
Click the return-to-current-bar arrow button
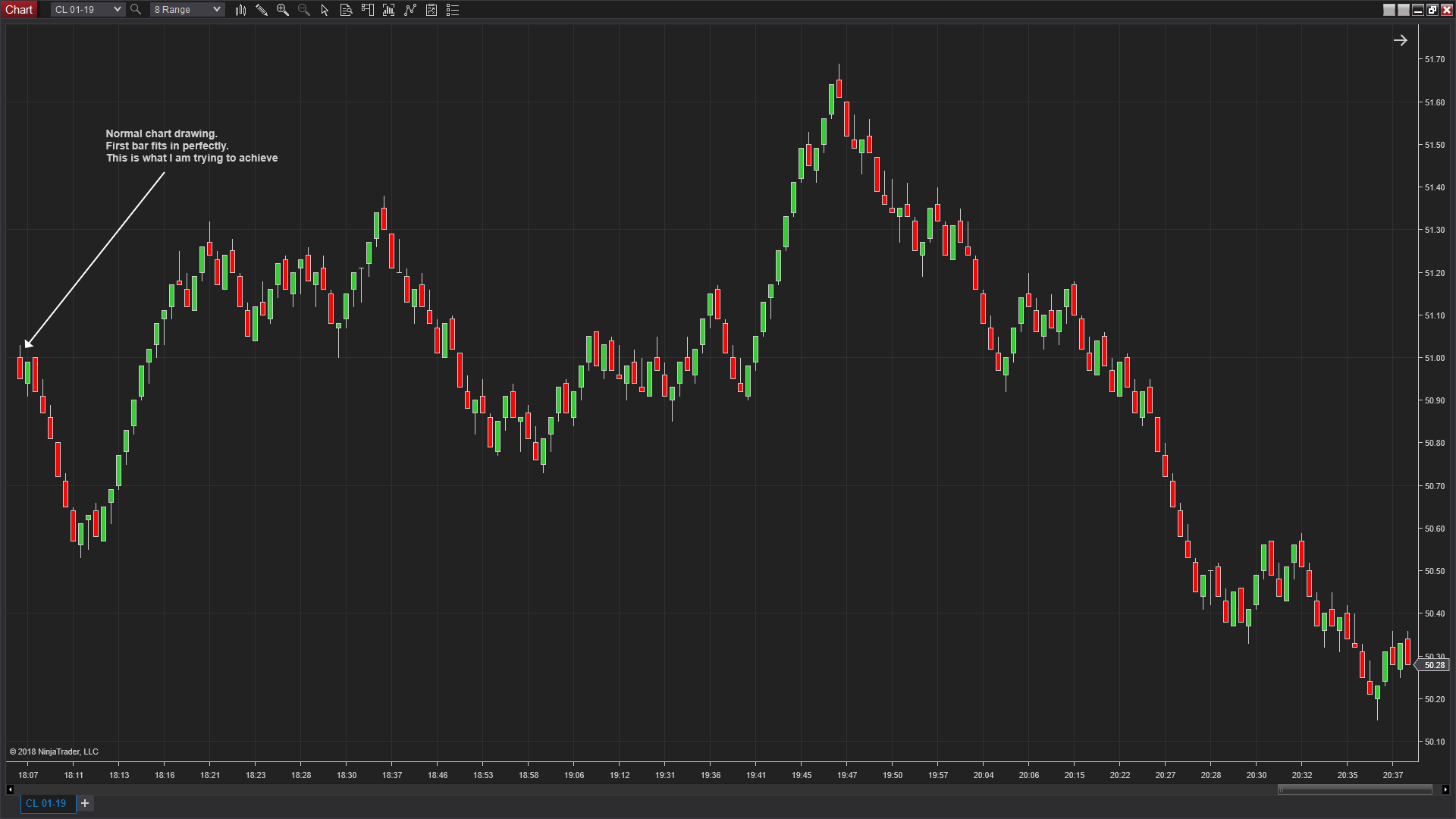tap(1401, 40)
